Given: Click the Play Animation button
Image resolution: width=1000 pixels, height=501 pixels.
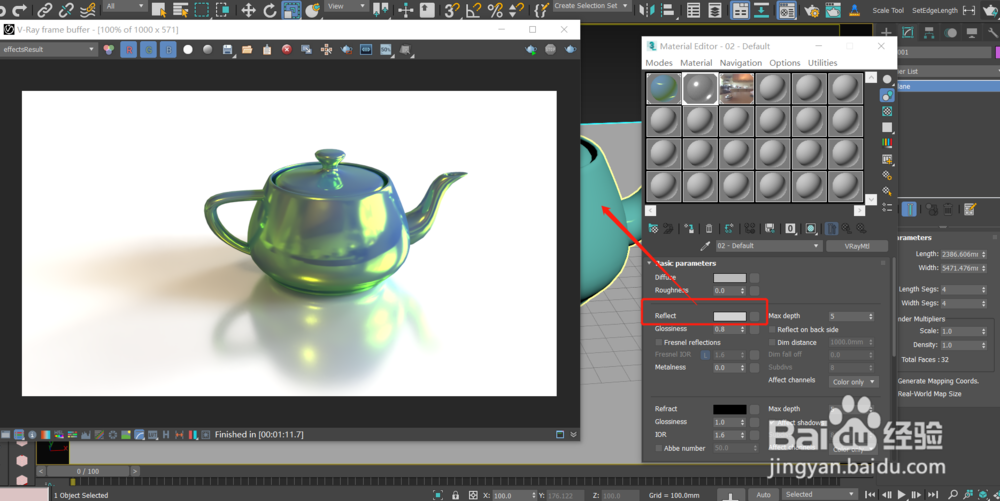Looking at the screenshot, I should 901,495.
